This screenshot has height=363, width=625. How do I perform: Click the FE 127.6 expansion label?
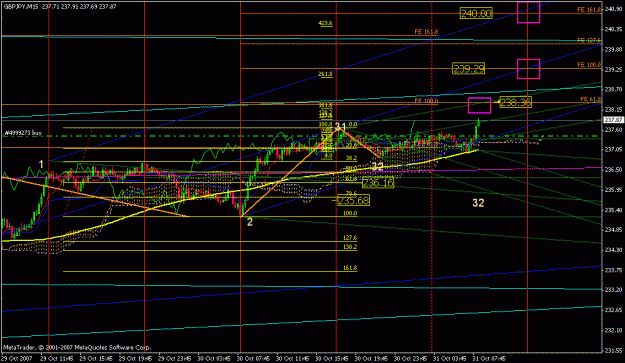[589, 41]
